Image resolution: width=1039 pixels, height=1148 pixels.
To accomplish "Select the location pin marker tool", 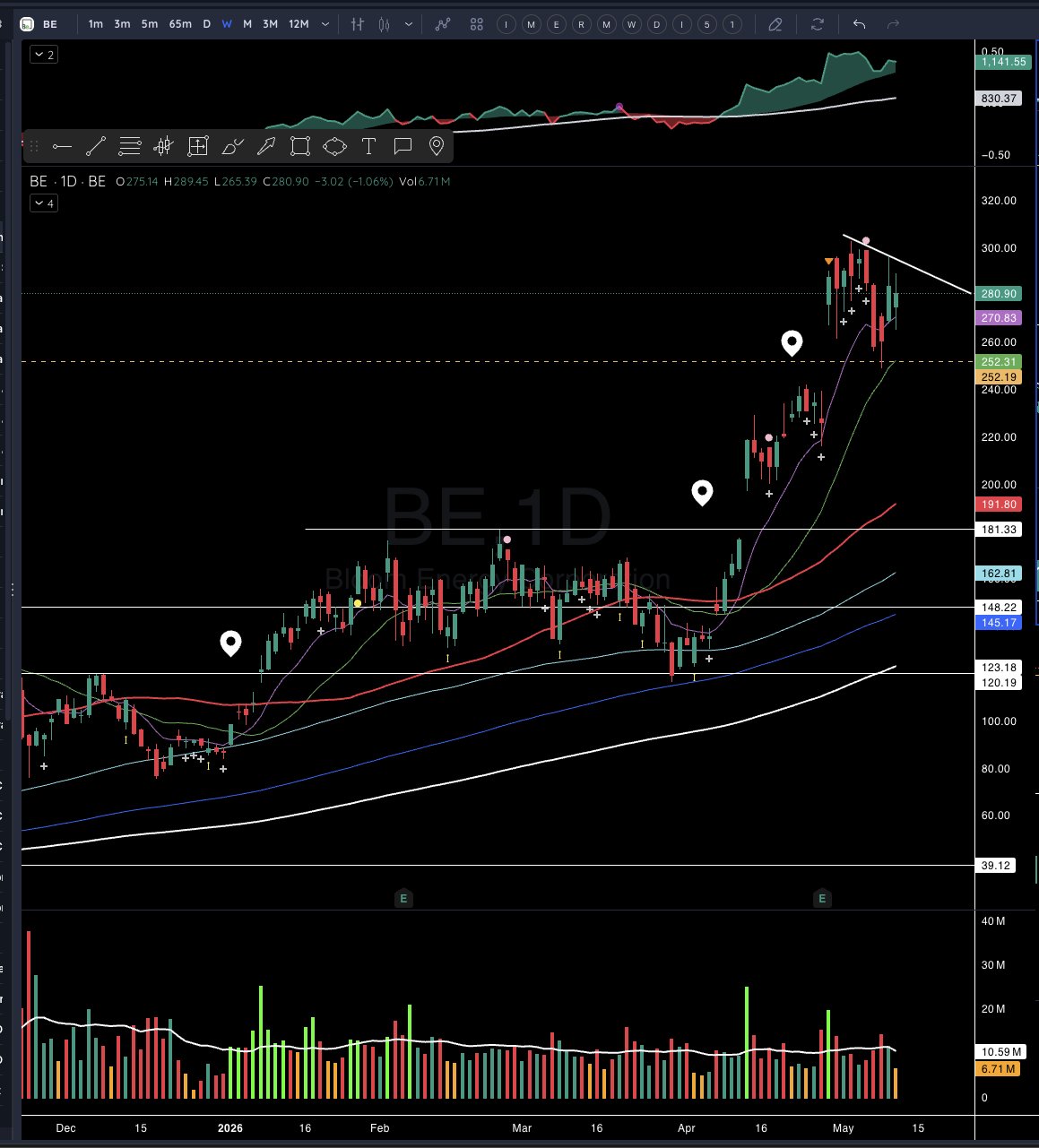I will click(x=437, y=146).
